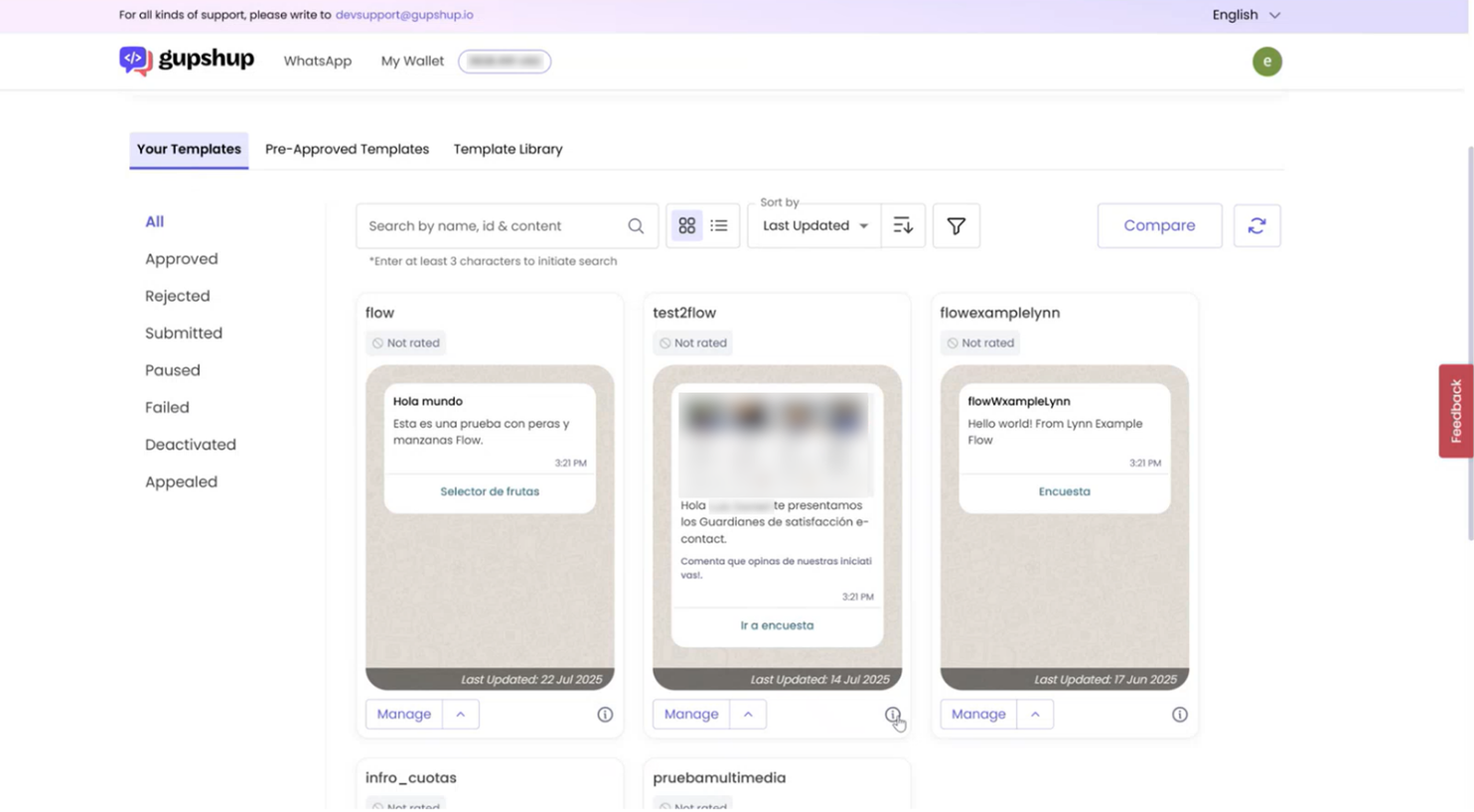Switch to Pre-Approved Templates tab
Viewport: 1474px width, 812px height.
click(x=347, y=149)
